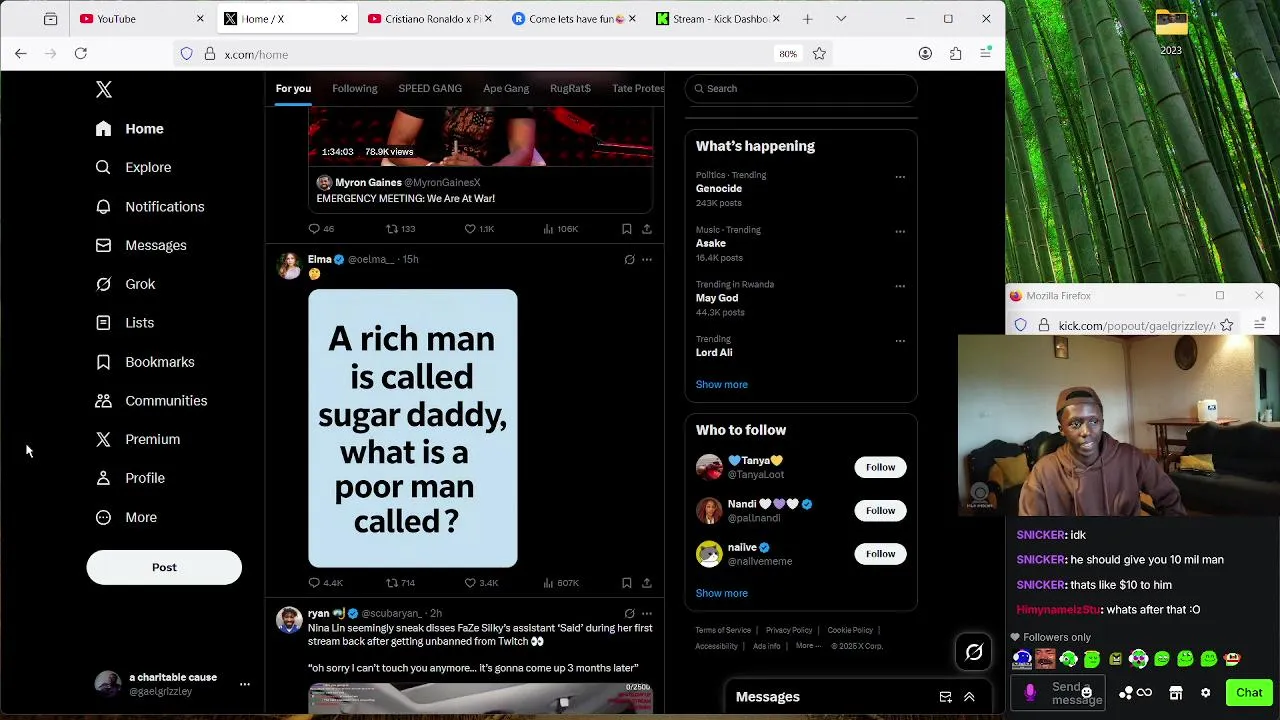
Task: Open Profile in the sidebar
Action: tap(130, 478)
